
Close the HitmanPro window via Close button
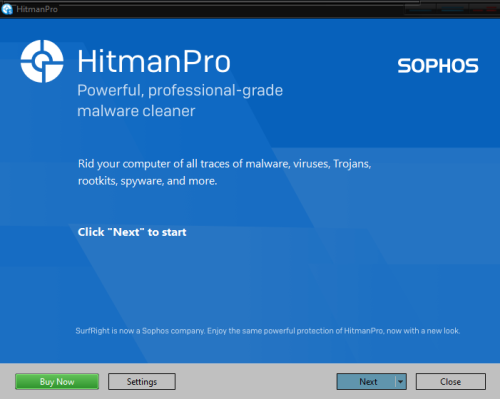451,382
